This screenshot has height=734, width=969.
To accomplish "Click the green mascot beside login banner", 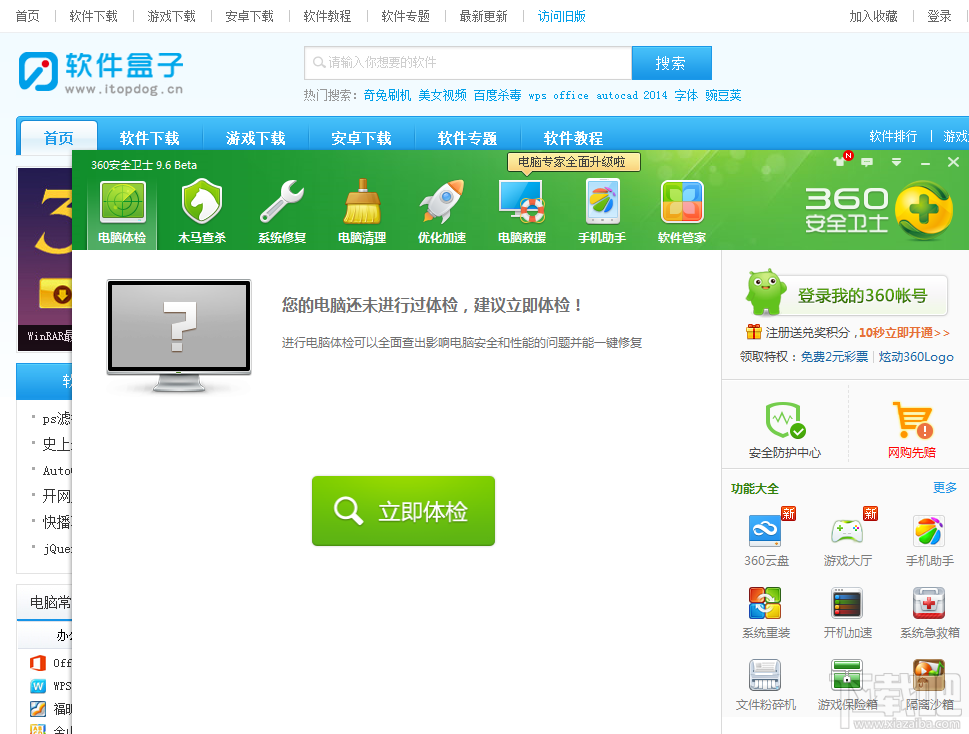I will [765, 292].
